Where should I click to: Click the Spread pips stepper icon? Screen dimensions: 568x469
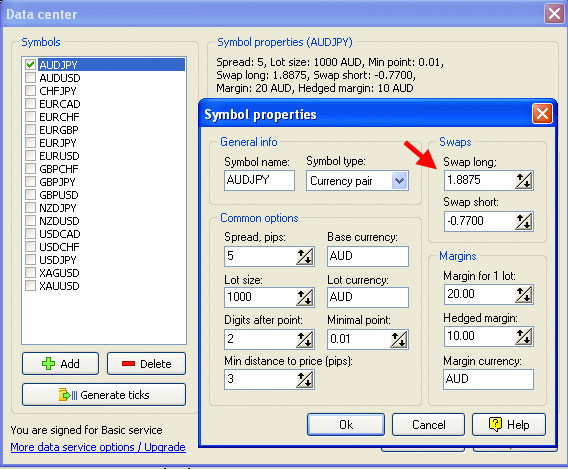pyautogui.click(x=305, y=256)
